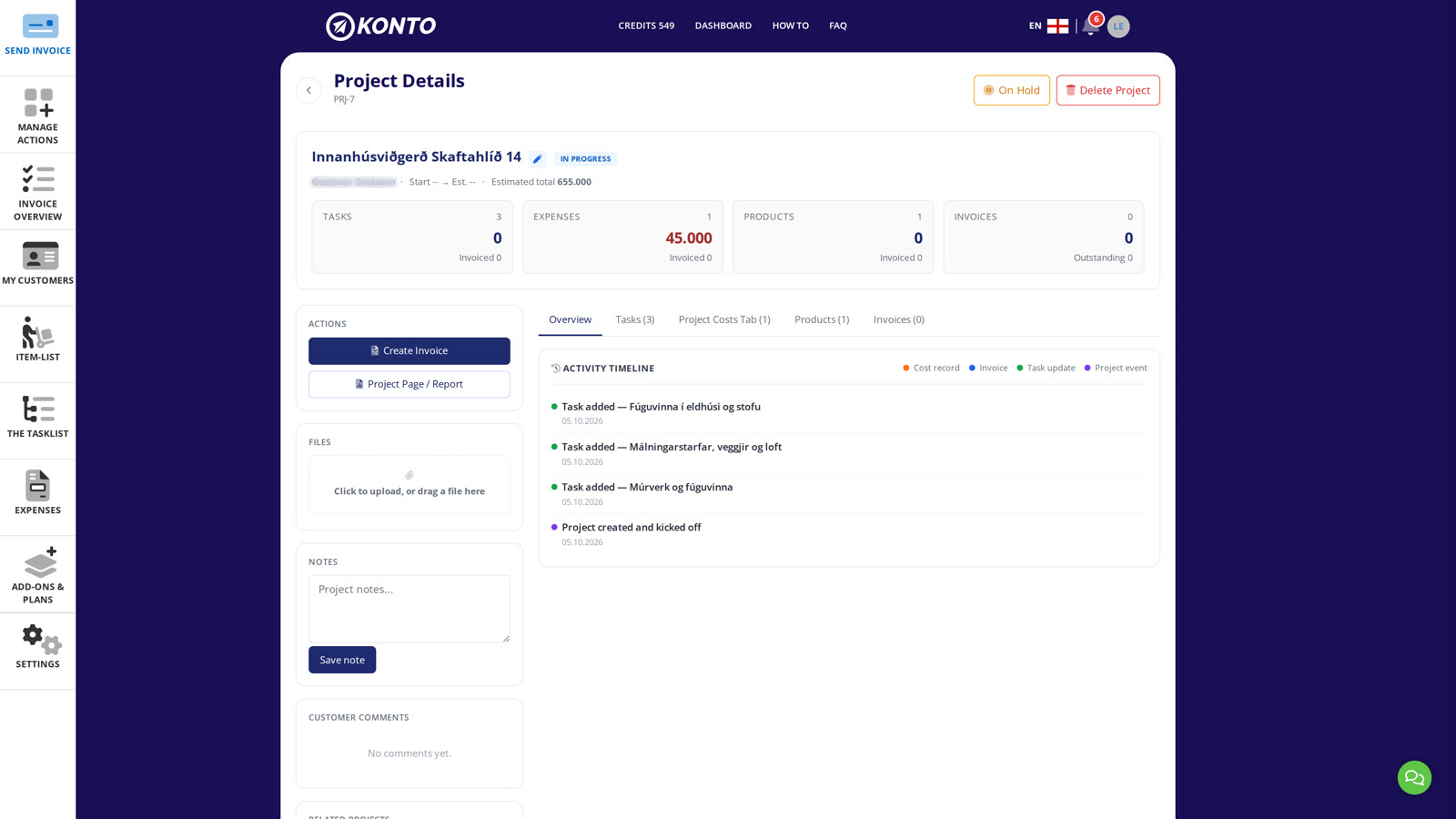
Task: Click Create Invoice button
Action: [x=409, y=350]
